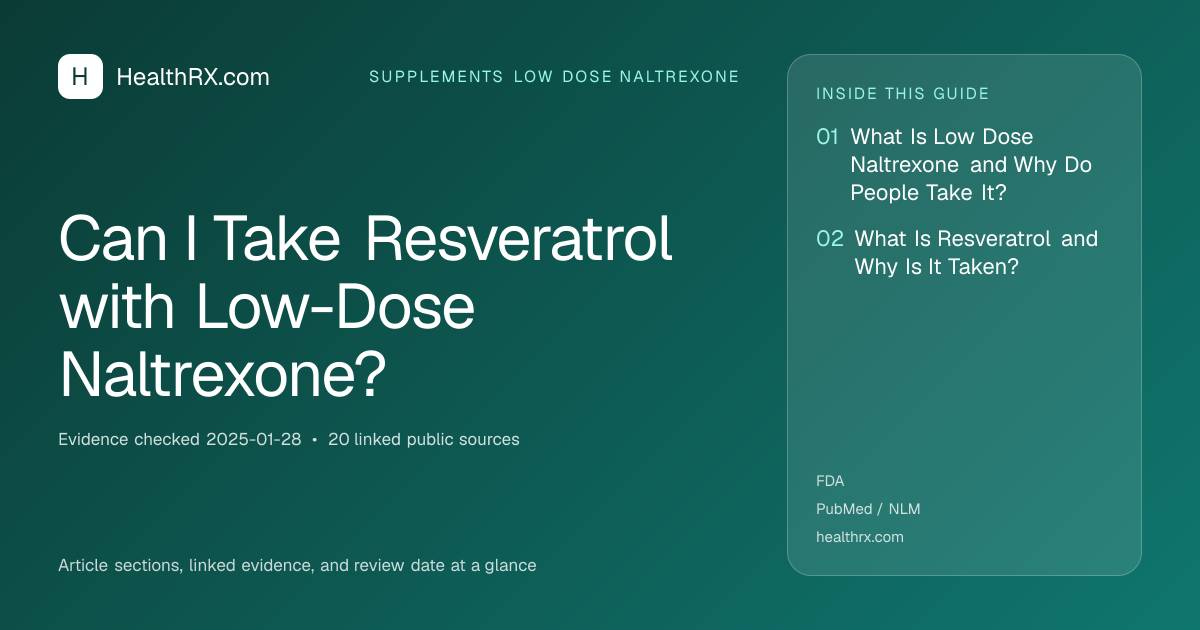1200x630 pixels.
Task: Click the headline 'Can I Take Resveratrol with Low-Dose Naltrexone?'
Action: [366, 307]
